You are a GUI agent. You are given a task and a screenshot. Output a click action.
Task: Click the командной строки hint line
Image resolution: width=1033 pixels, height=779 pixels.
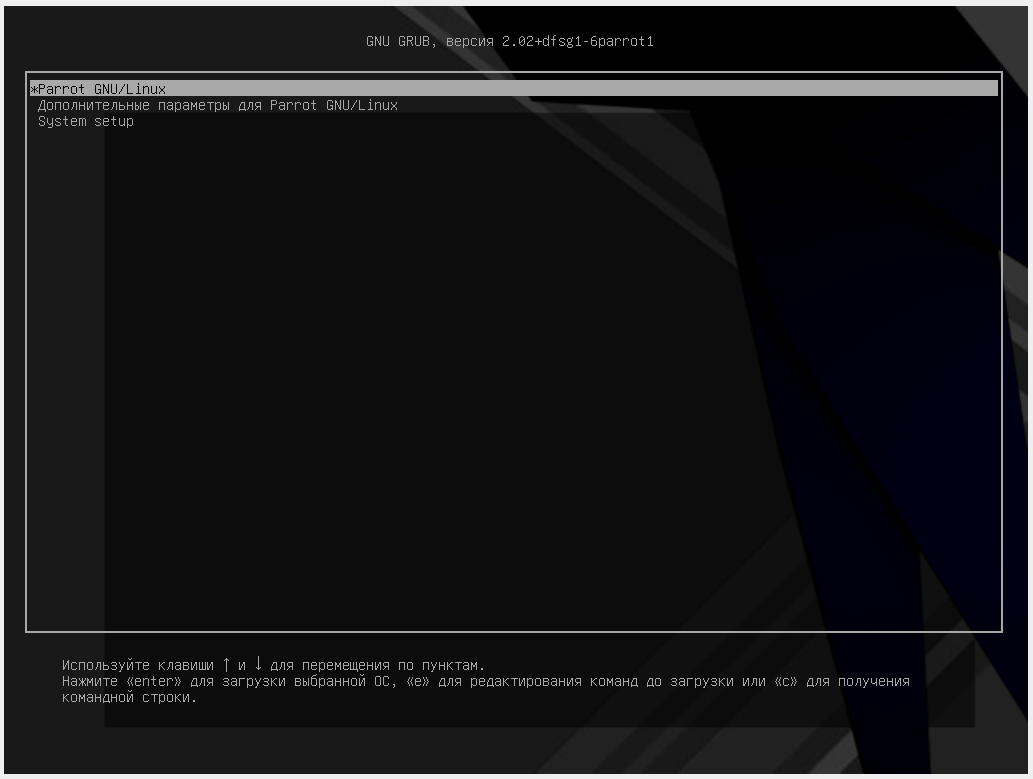(129, 697)
